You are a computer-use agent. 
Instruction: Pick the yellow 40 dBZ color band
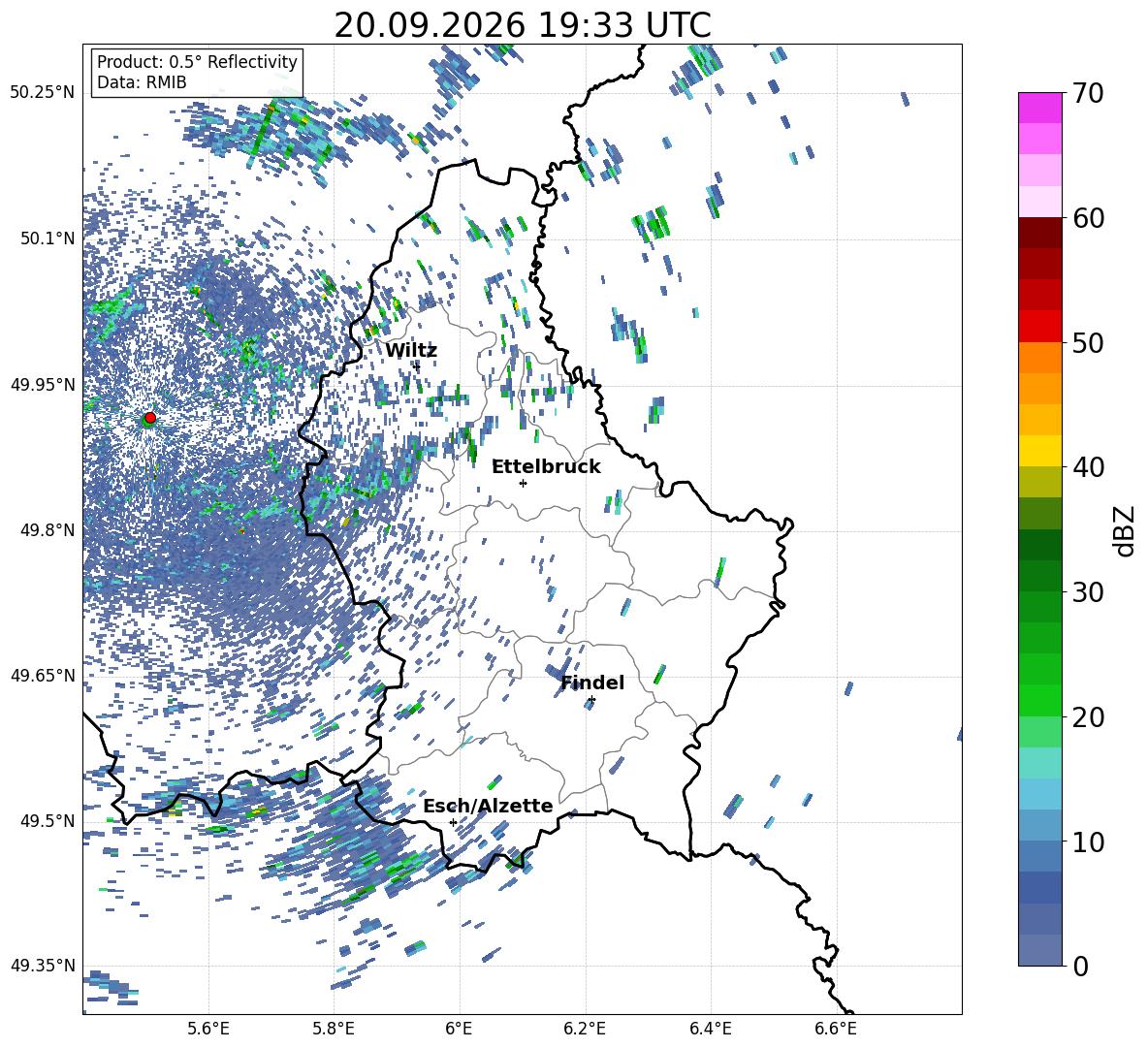pos(1039,451)
